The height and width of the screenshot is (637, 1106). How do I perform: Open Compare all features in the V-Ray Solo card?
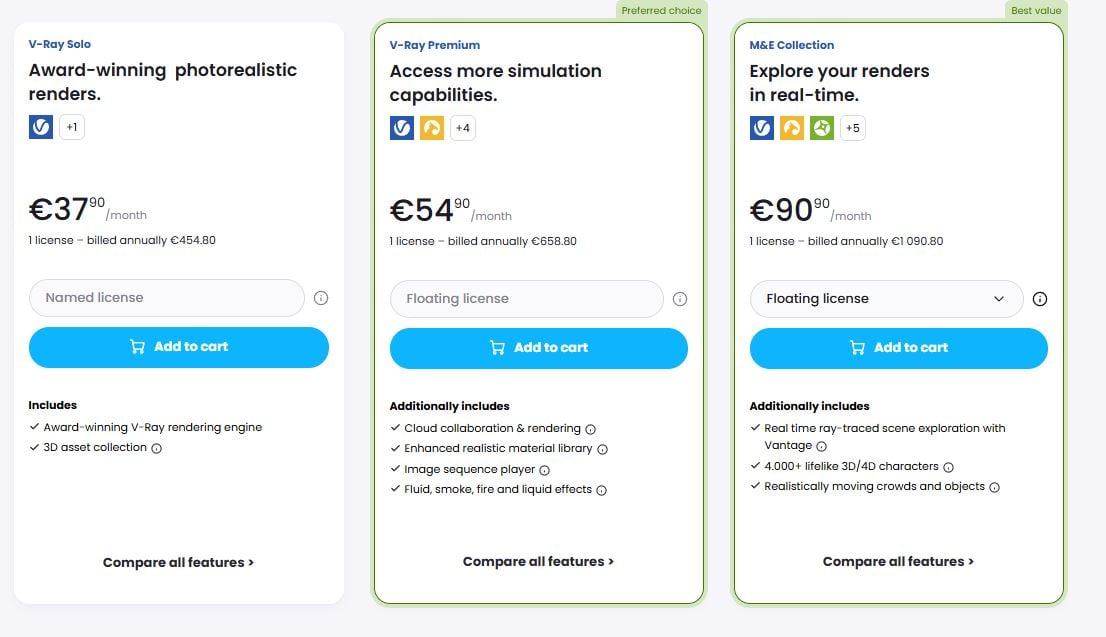(178, 563)
